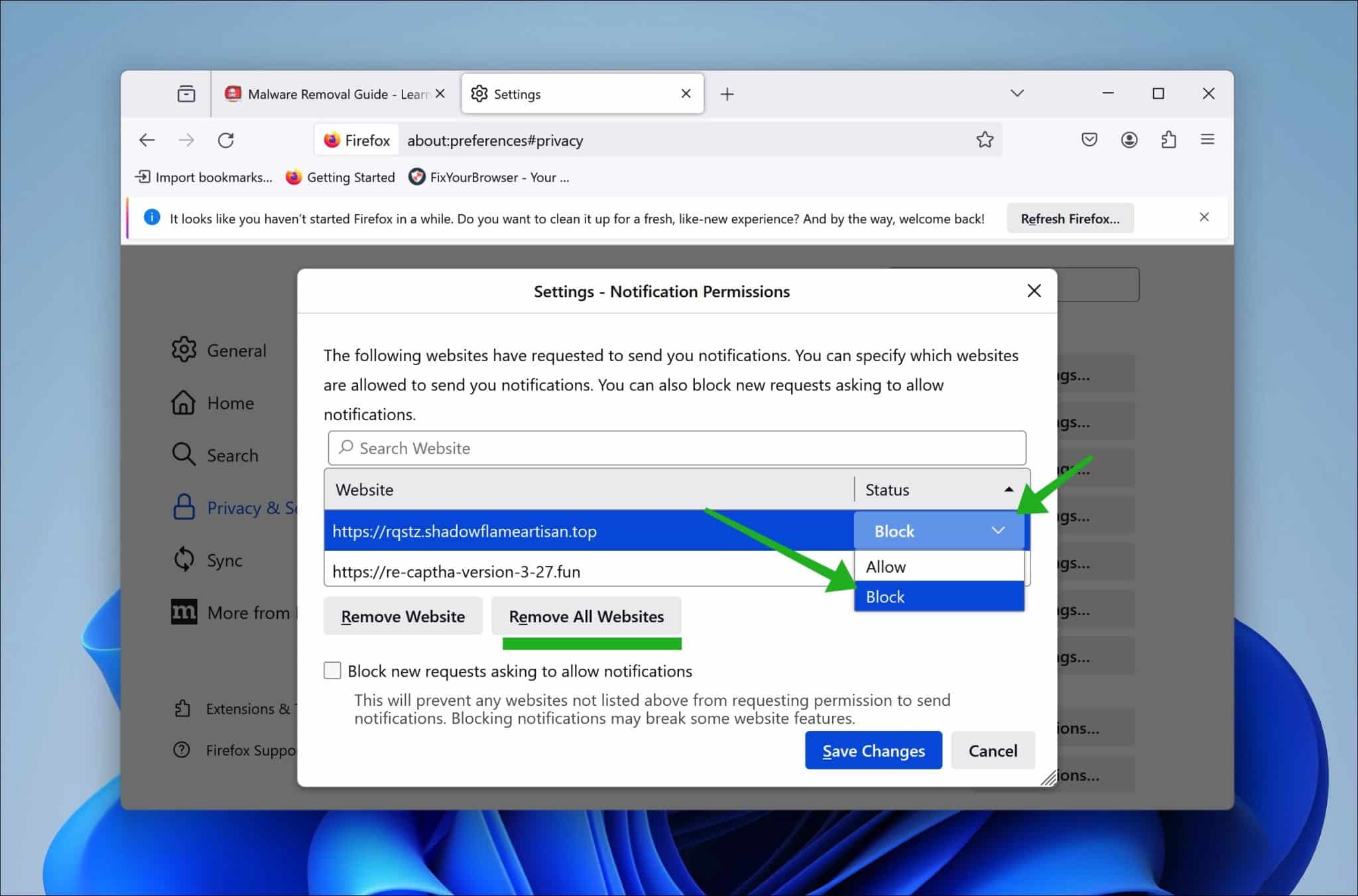Click the Pocket save icon in toolbar

[1089, 140]
